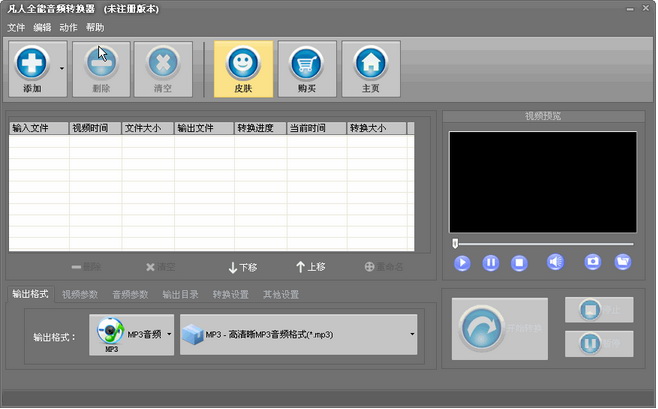This screenshot has width=658, height=409.
Task: Click 上移 to move item up
Action: pyautogui.click(x=310, y=267)
